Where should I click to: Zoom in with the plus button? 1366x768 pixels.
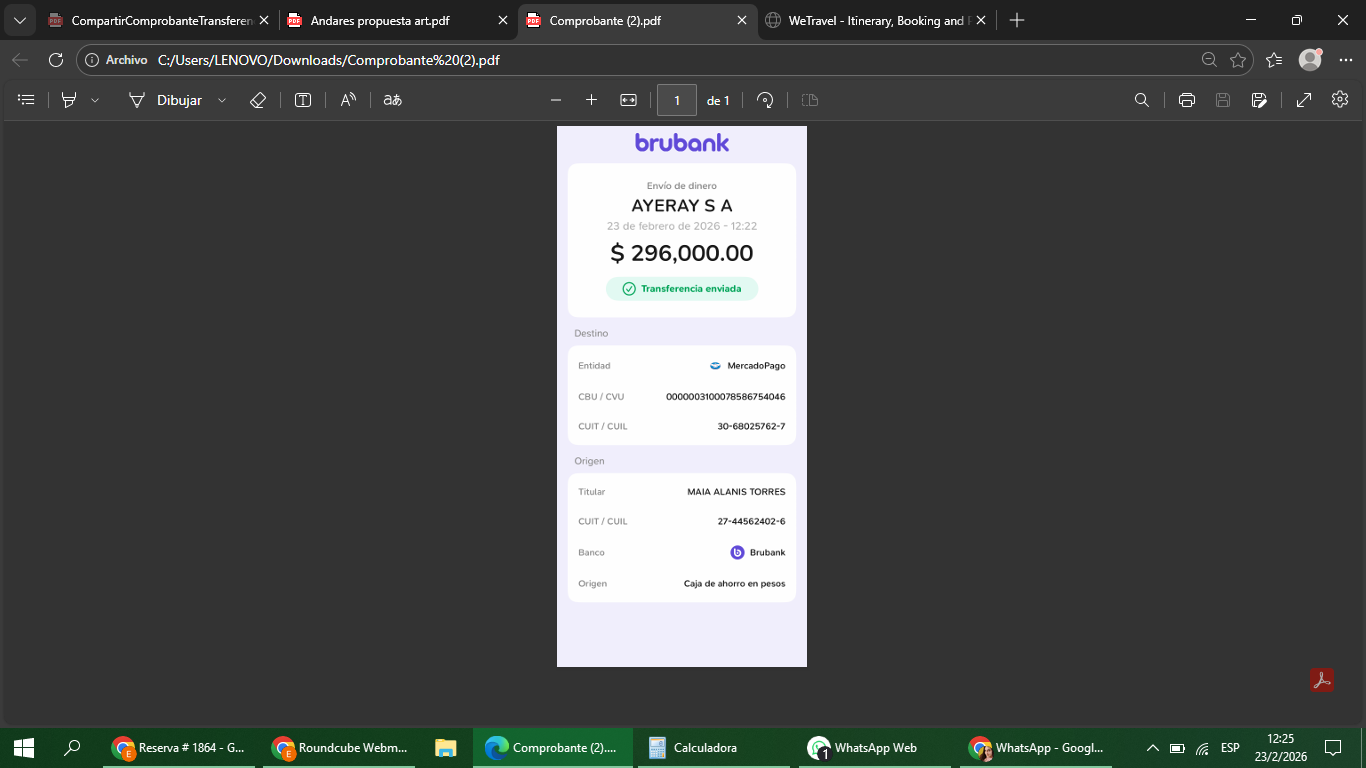[591, 100]
